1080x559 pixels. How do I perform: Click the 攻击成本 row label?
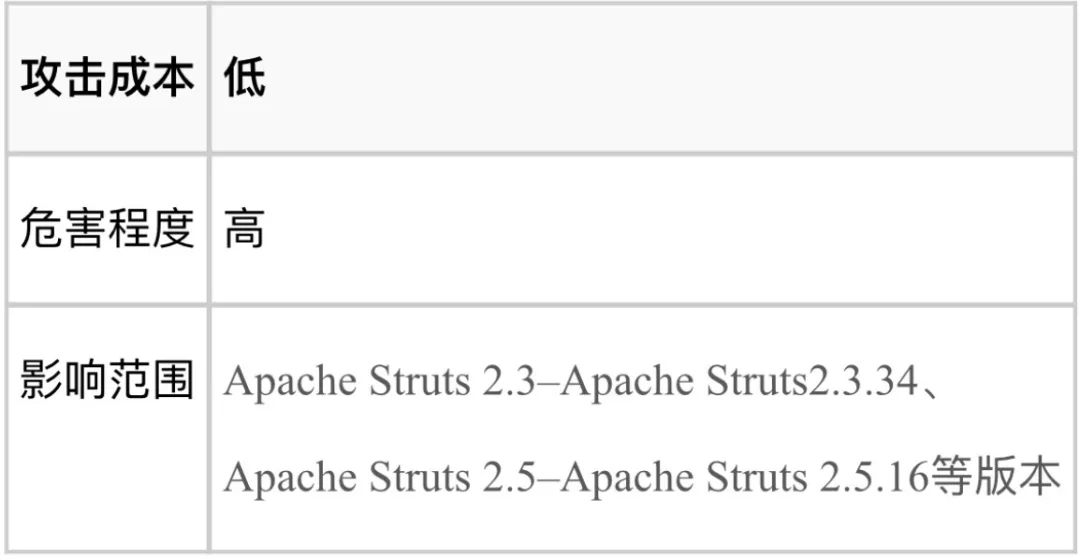click(107, 78)
